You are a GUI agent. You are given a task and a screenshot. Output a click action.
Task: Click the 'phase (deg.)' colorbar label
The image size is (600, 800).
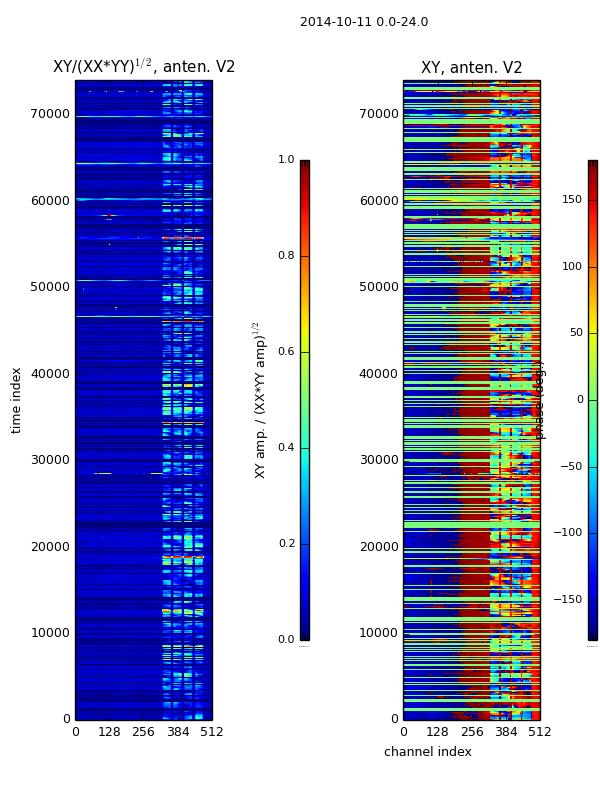539,401
